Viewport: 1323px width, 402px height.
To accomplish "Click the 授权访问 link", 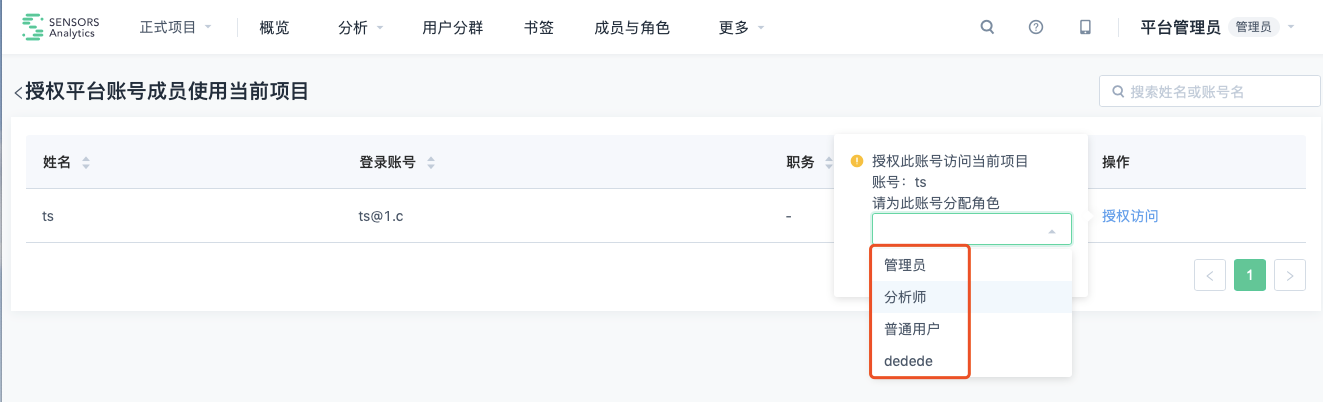I will tap(1130, 215).
